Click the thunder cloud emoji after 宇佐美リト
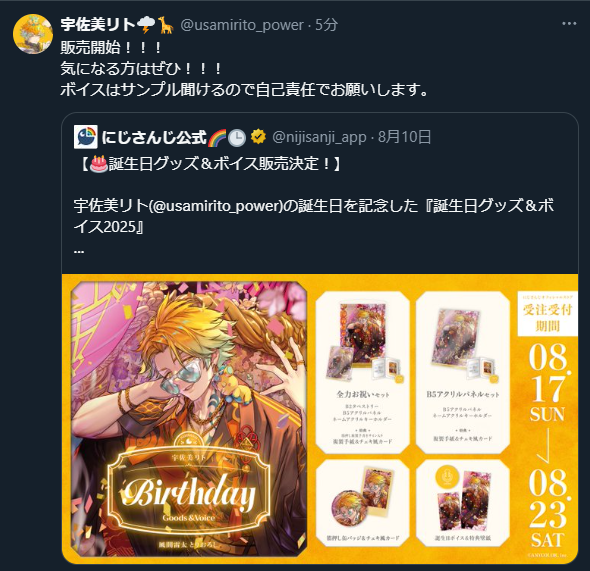Image resolution: width=590 pixels, height=571 pixels. (x=146, y=26)
